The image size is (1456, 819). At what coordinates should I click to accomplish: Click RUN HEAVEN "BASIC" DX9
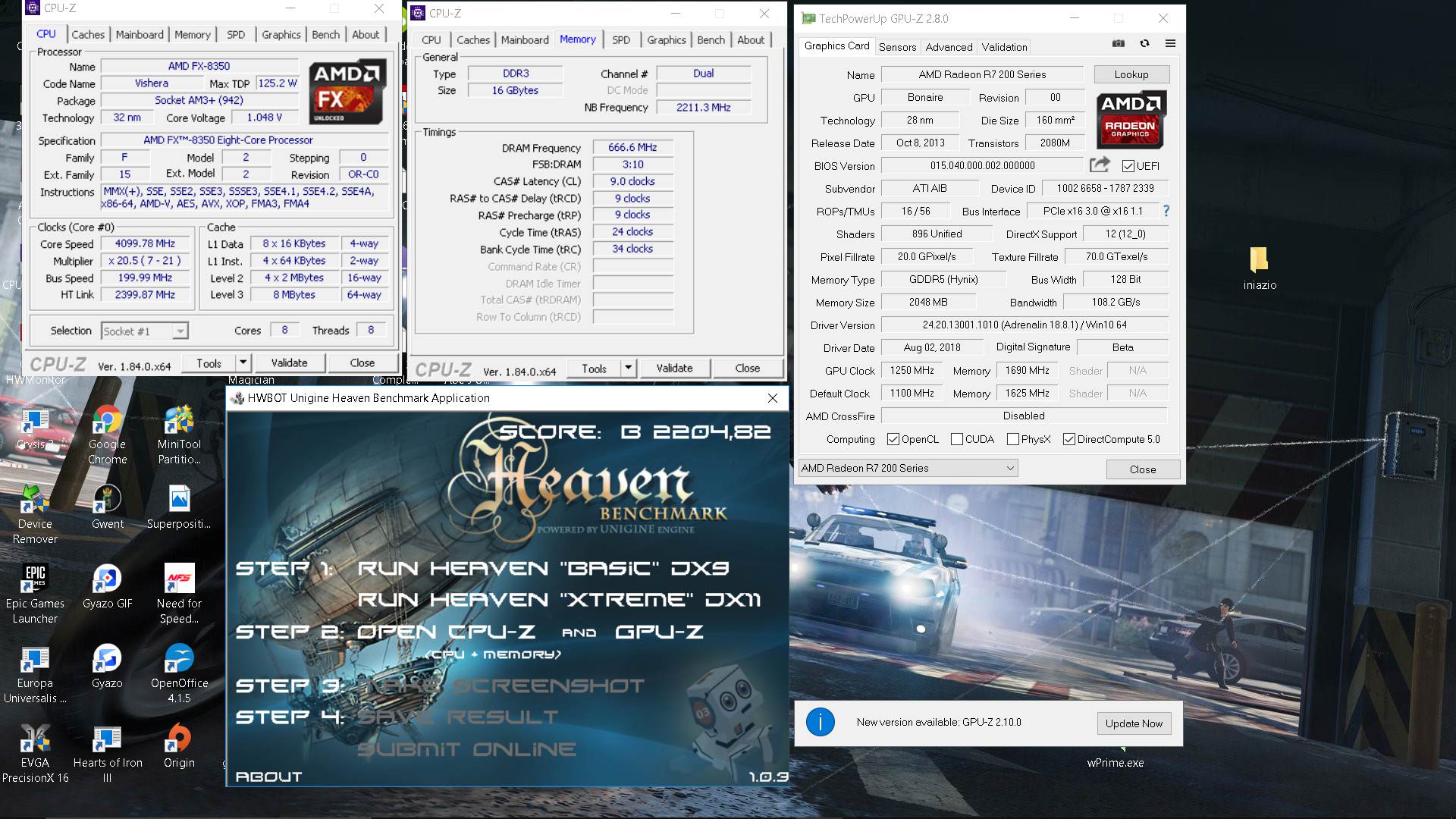pos(543,568)
